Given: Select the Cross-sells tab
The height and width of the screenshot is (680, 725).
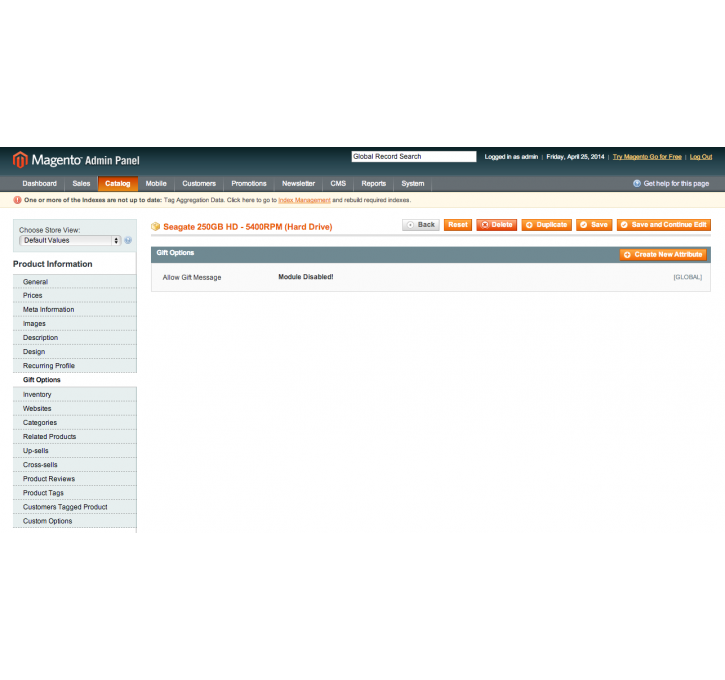Looking at the screenshot, I should [x=75, y=465].
